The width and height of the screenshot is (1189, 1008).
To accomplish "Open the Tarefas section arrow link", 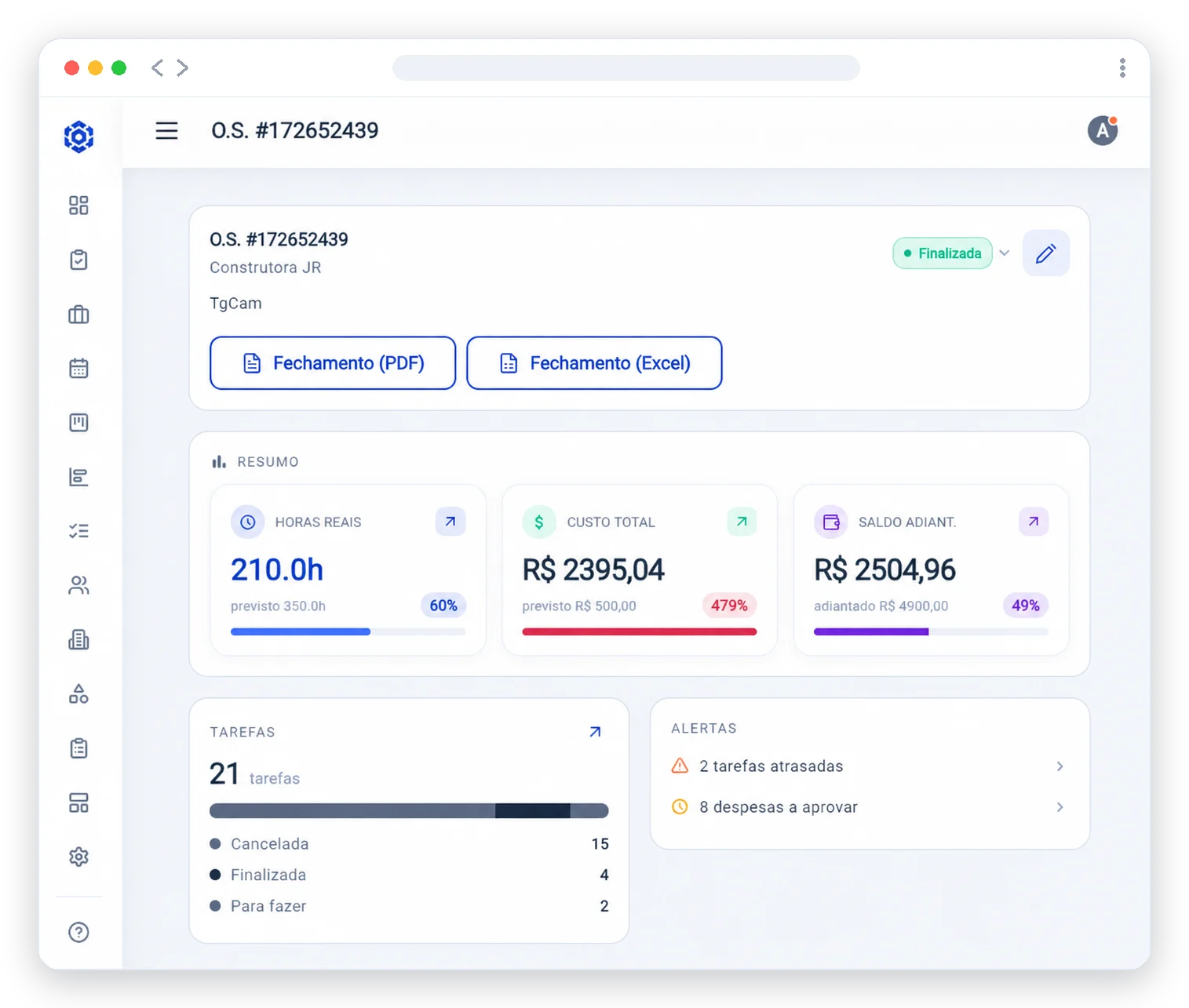I will (x=595, y=732).
